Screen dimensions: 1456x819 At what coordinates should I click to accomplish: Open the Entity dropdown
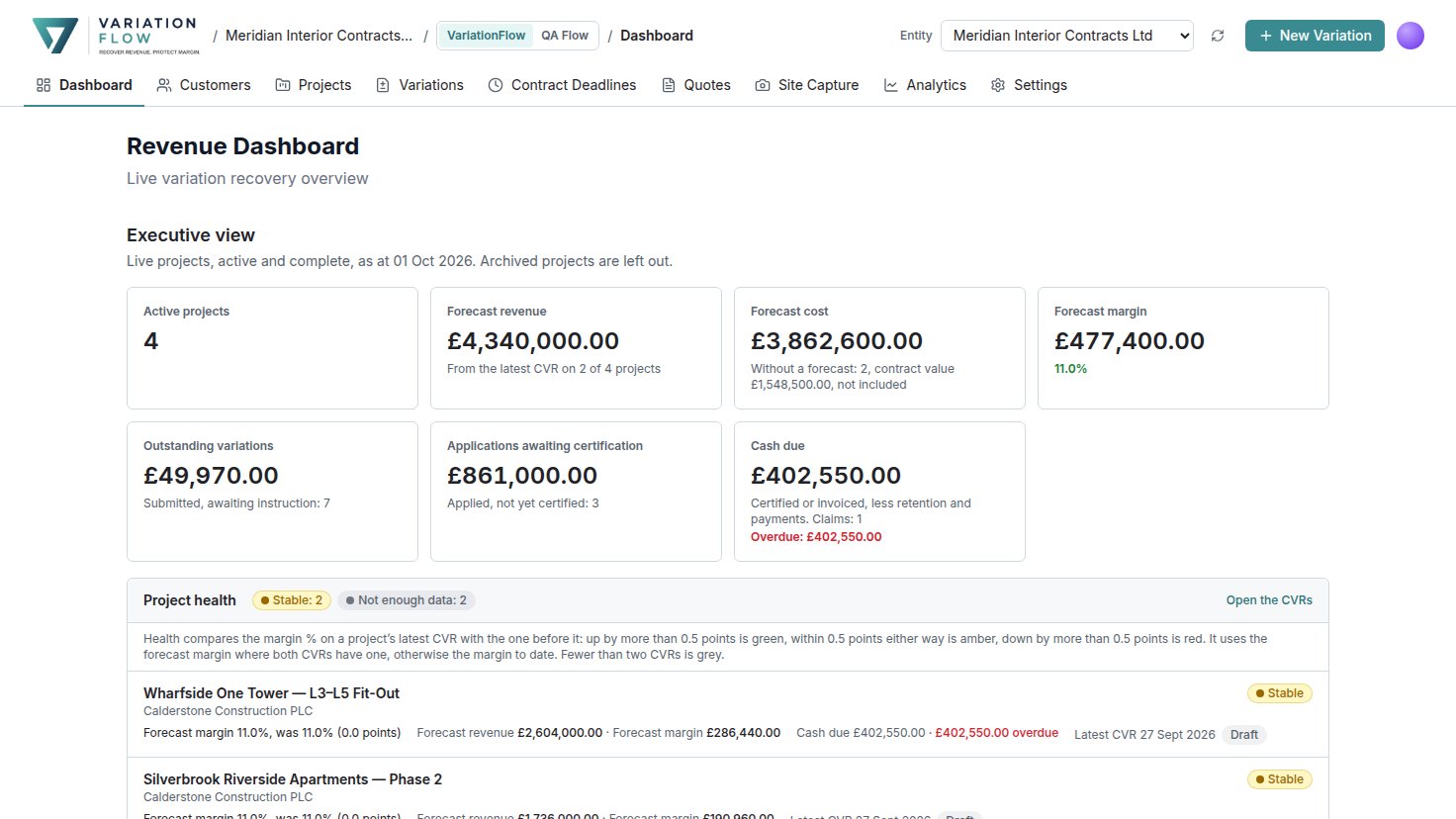tap(1067, 36)
